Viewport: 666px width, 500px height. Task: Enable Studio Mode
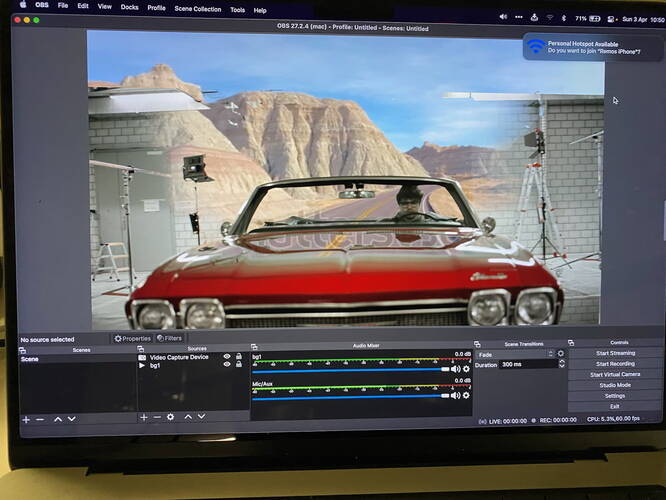click(615, 385)
